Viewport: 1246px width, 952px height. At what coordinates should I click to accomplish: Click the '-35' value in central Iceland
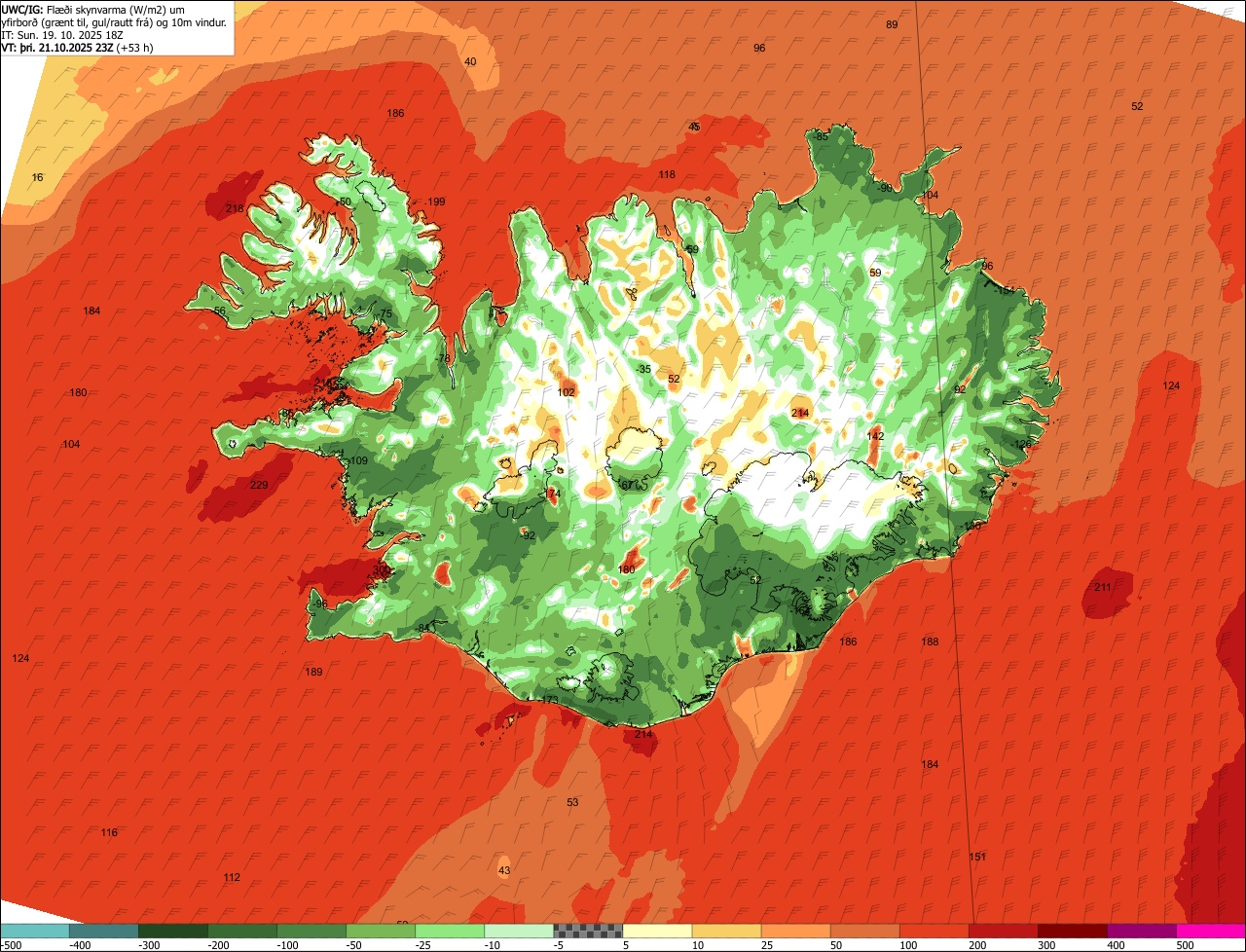[643, 369]
